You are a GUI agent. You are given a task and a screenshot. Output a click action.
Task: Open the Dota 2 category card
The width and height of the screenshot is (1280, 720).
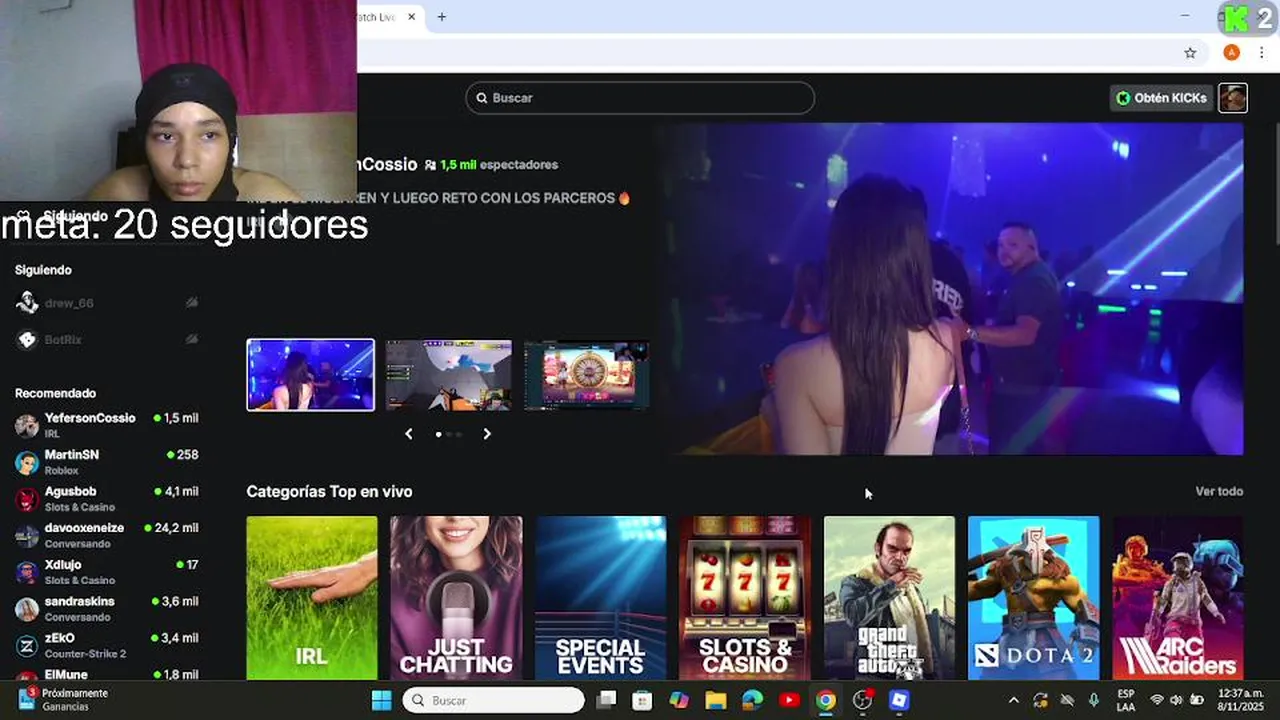point(1033,598)
